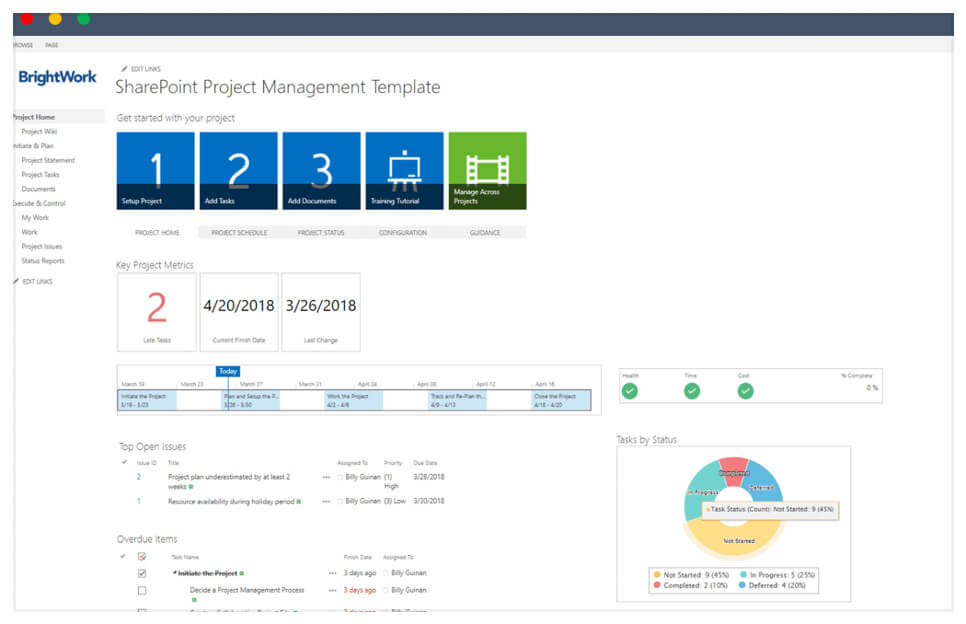Open the Initiate & Plan sidebar heading
Viewport: 966px width, 624px height.
[x=33, y=146]
